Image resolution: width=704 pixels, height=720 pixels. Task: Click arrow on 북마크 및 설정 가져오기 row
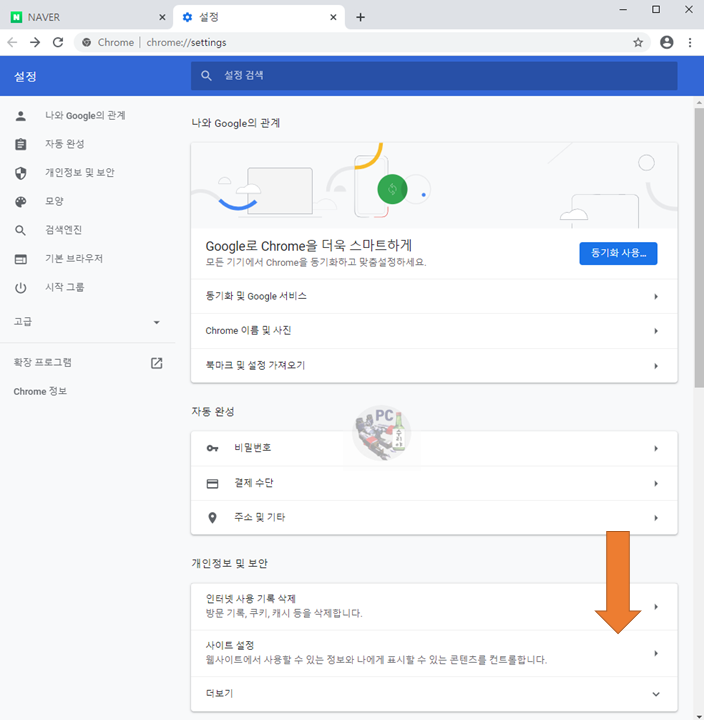pyautogui.click(x=656, y=366)
